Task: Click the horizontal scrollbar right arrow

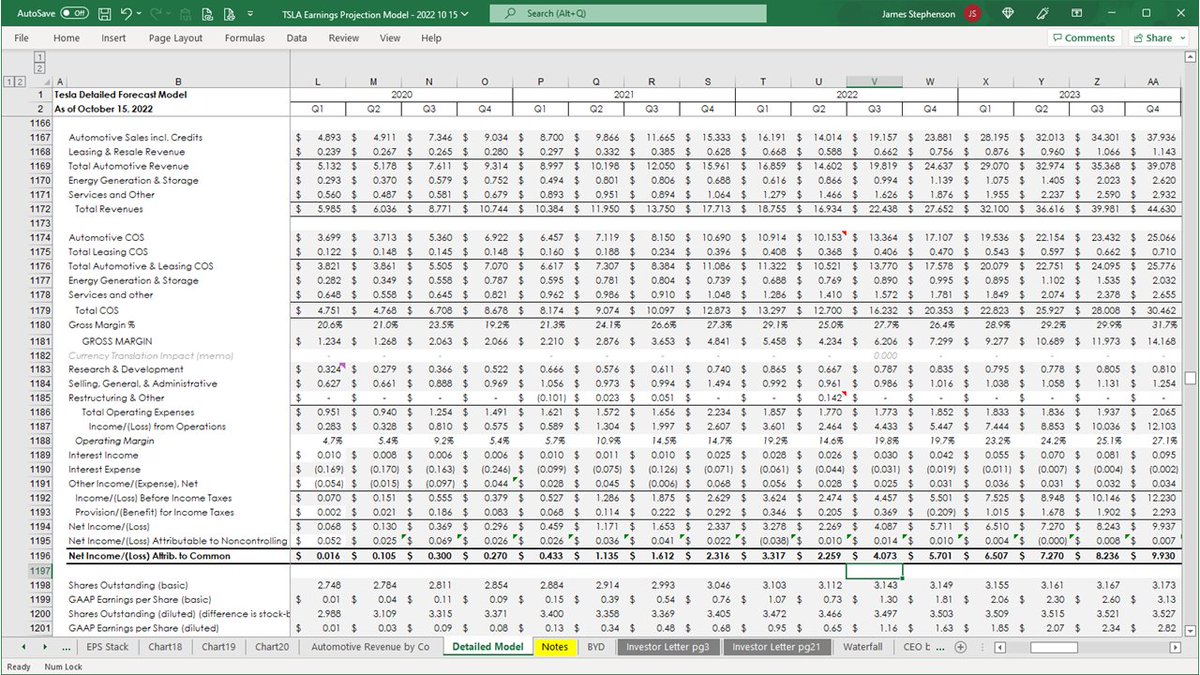Action: click(1174, 647)
